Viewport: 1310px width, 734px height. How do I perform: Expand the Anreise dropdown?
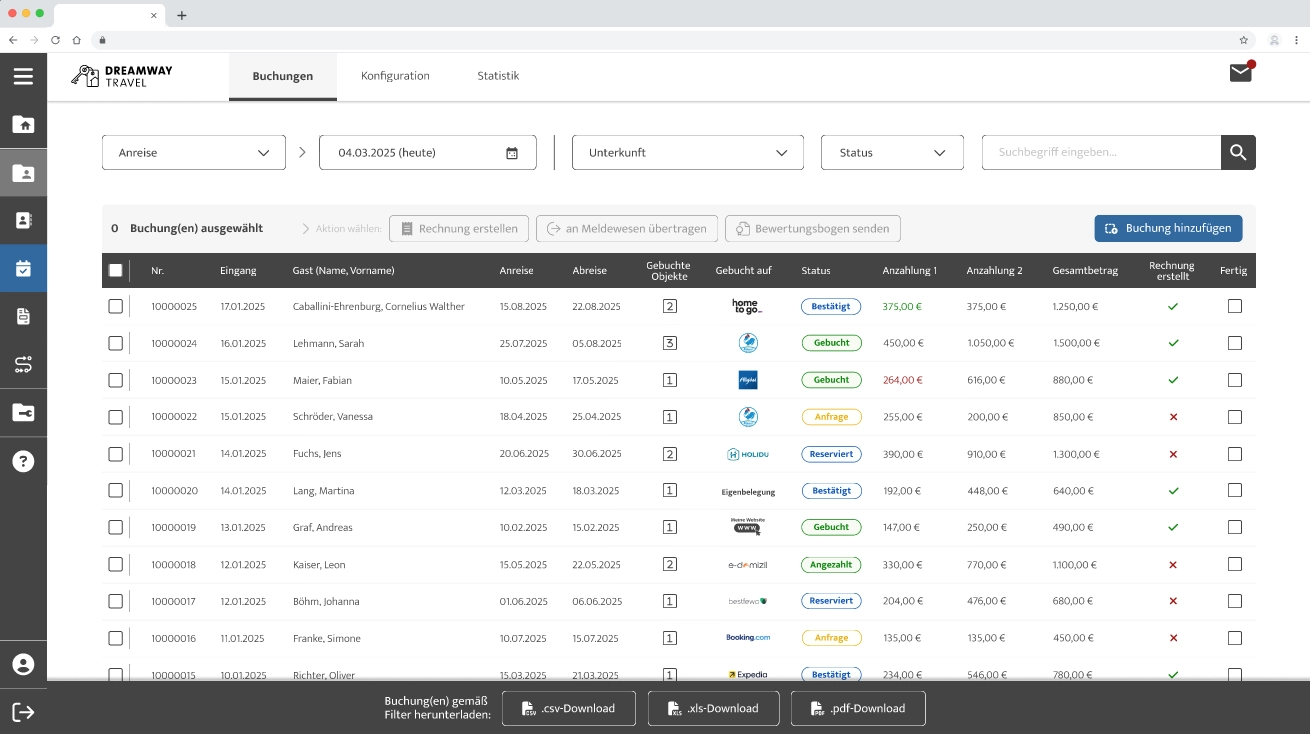[194, 153]
